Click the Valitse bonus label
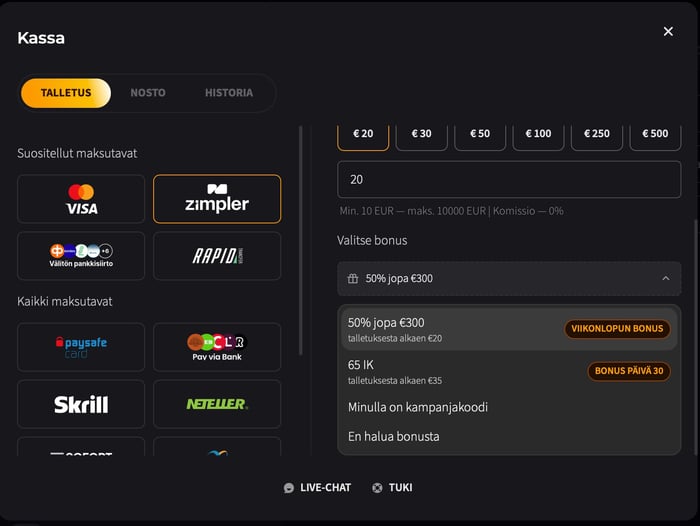This screenshot has width=700, height=526. 372,241
